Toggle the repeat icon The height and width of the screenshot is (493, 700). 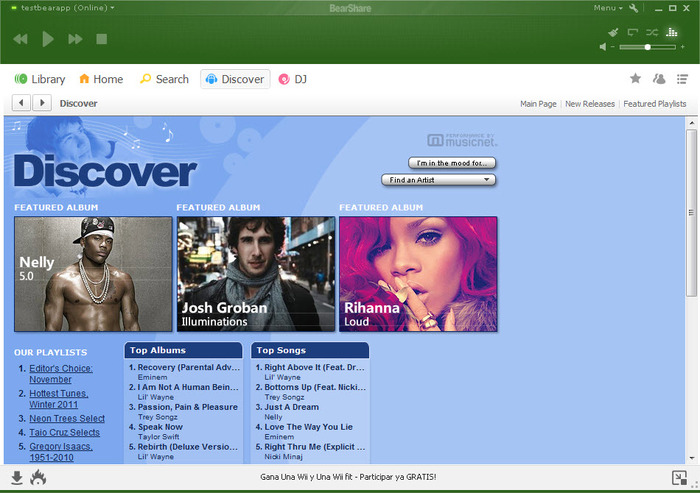click(x=633, y=32)
